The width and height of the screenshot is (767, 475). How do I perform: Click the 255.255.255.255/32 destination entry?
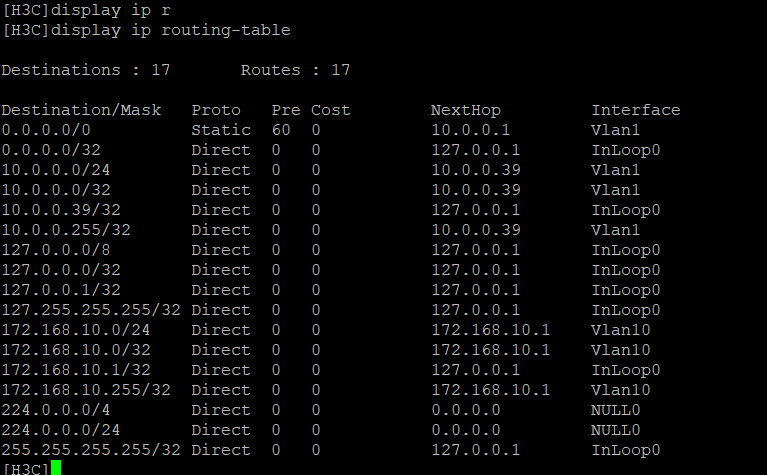coord(91,450)
